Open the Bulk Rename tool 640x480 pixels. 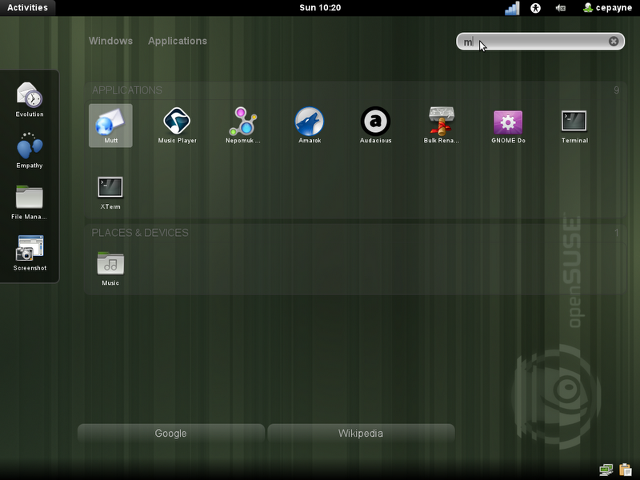tap(442, 124)
